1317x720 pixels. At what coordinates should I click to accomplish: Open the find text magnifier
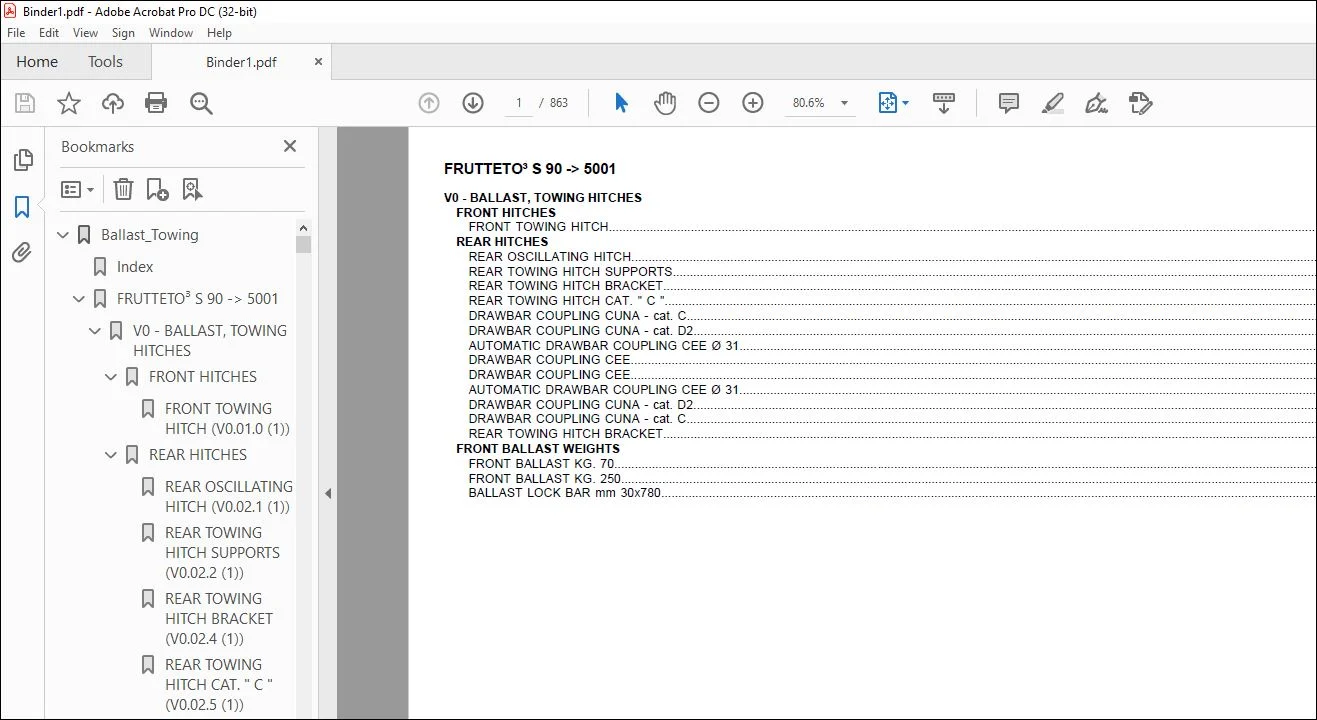click(x=201, y=103)
